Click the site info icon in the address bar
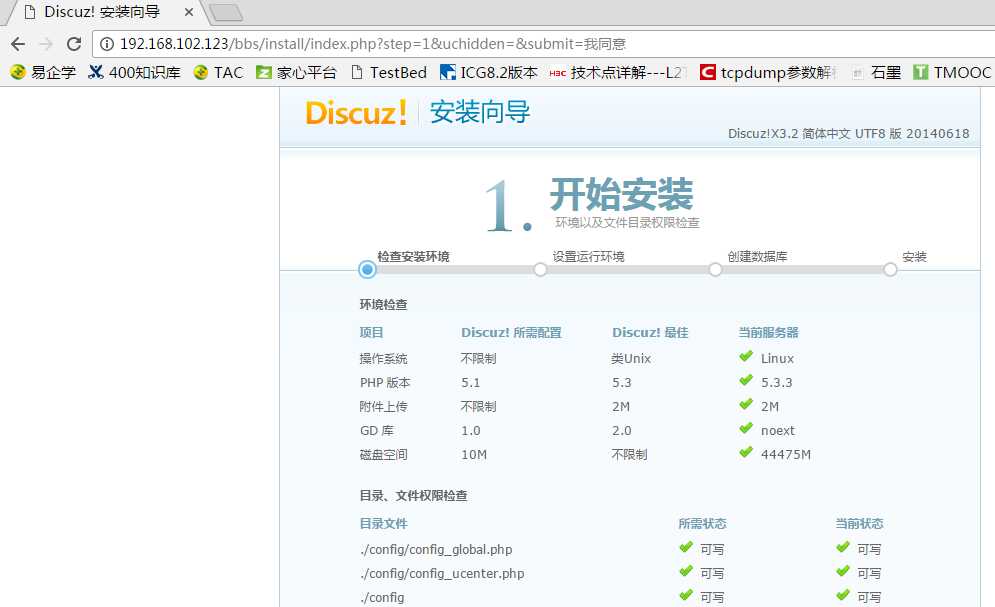 107,44
